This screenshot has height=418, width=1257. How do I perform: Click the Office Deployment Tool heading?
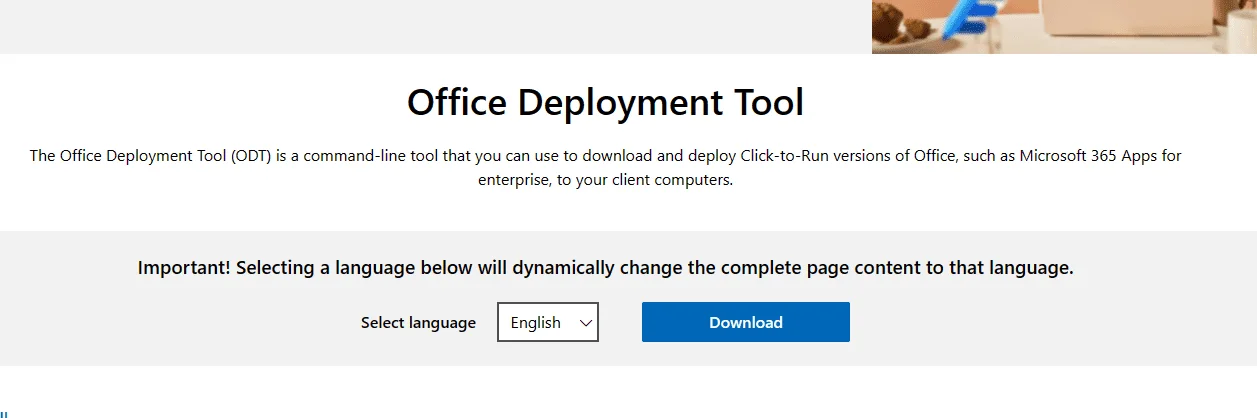[606, 104]
